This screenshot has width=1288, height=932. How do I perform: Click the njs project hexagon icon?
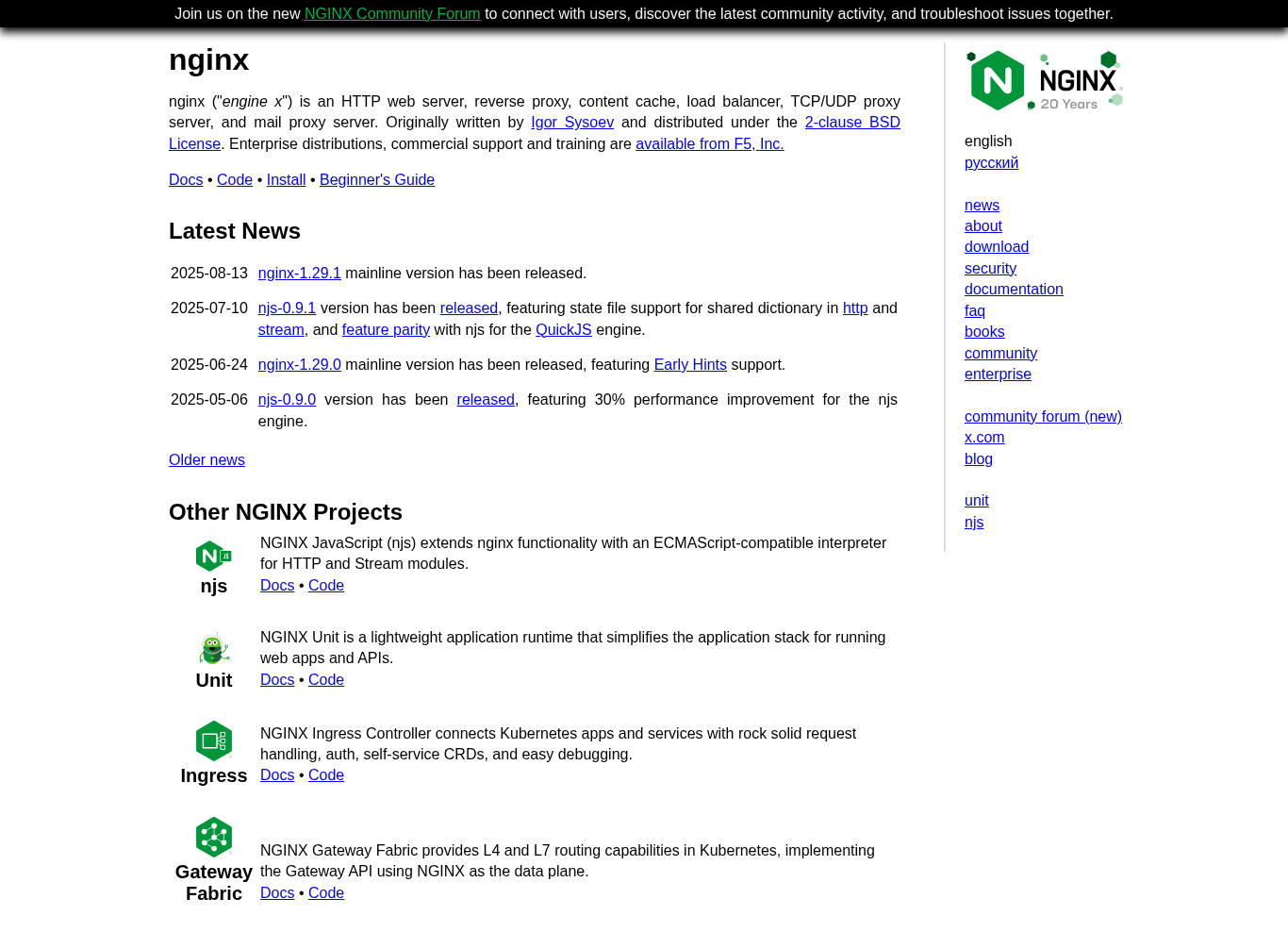point(214,556)
